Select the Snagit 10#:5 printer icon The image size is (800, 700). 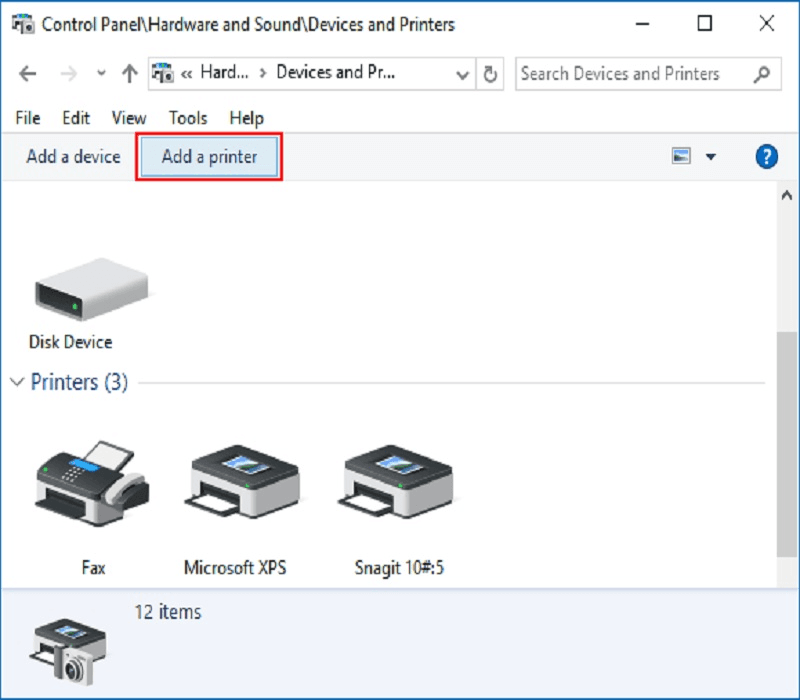pyautogui.click(x=395, y=482)
